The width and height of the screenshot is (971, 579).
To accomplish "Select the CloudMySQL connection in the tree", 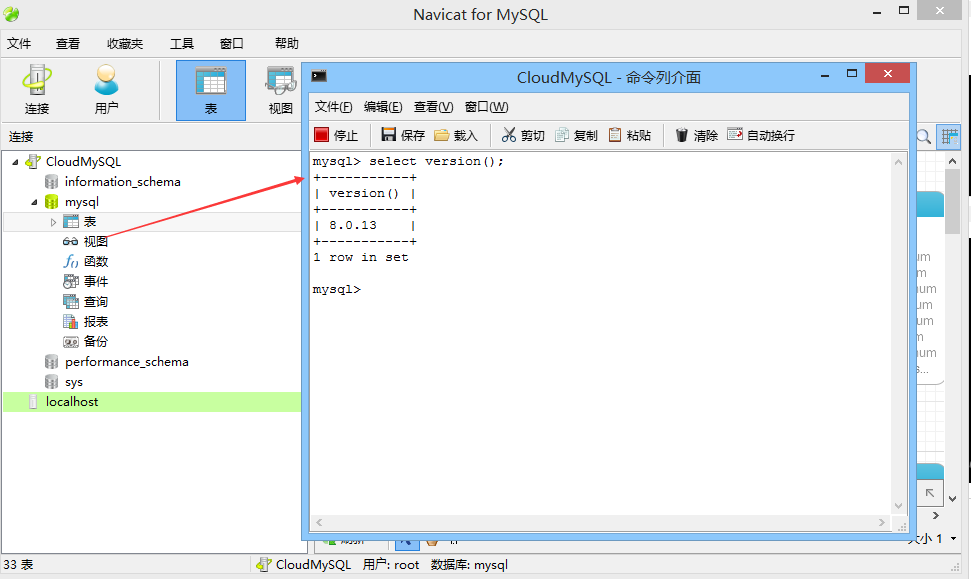I will (83, 162).
